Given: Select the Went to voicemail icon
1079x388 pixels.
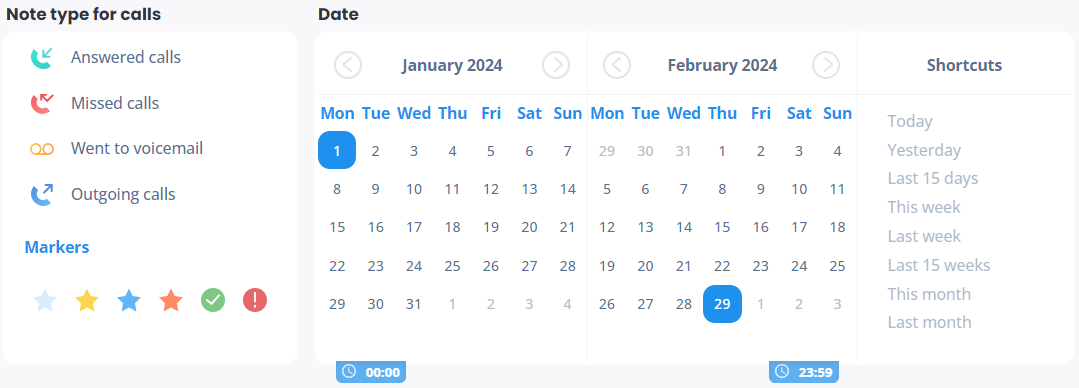Looking at the screenshot, I should [x=41, y=149].
